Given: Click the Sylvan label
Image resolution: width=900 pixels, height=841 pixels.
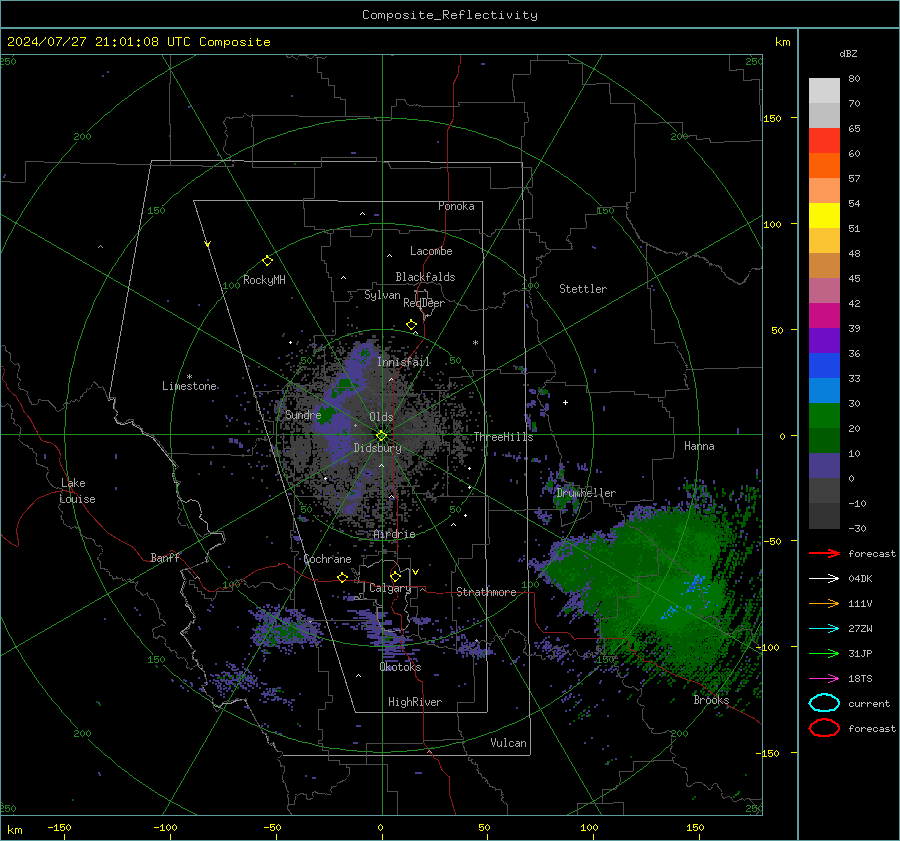Looking at the screenshot, I should (x=382, y=295).
